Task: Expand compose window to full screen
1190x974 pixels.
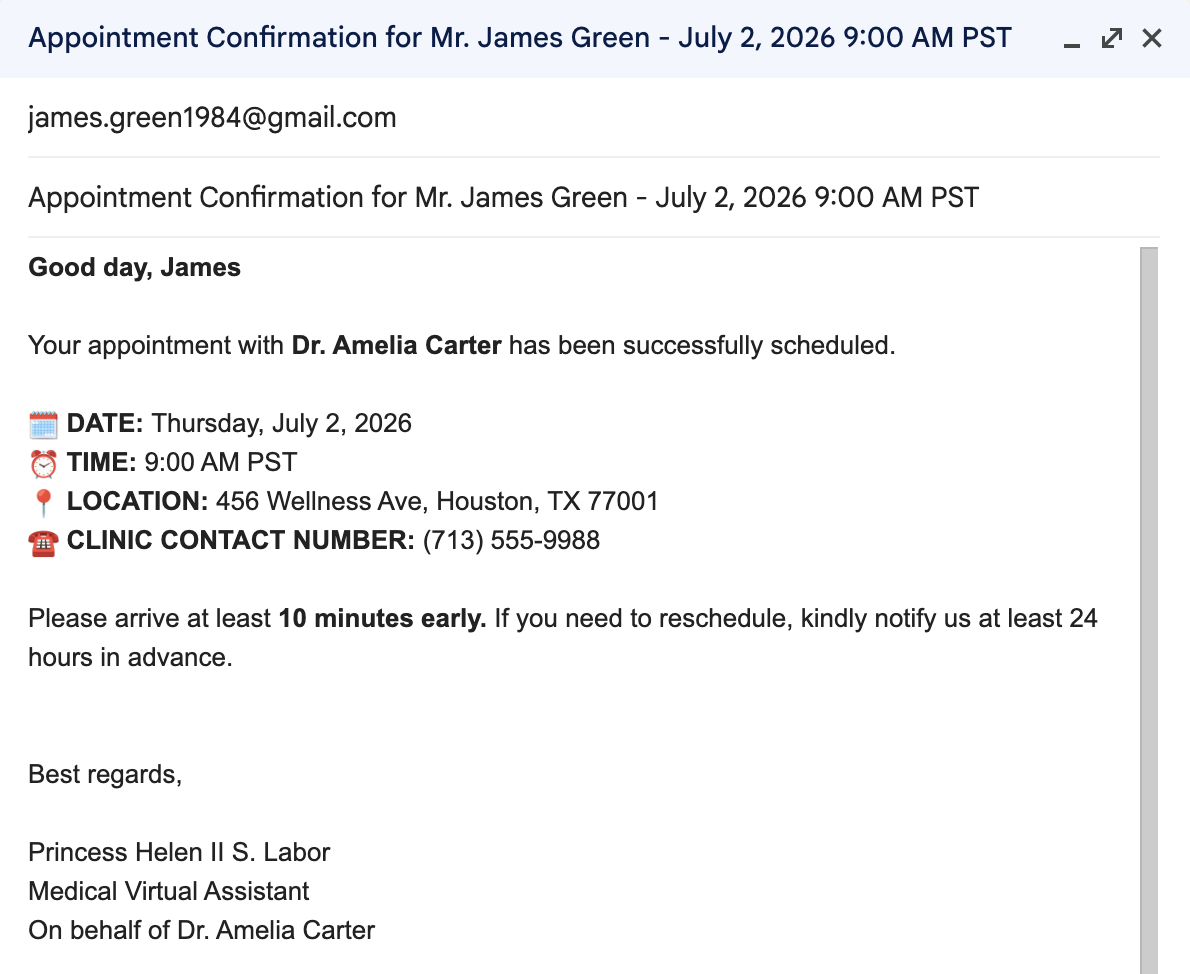Action: click(1112, 38)
